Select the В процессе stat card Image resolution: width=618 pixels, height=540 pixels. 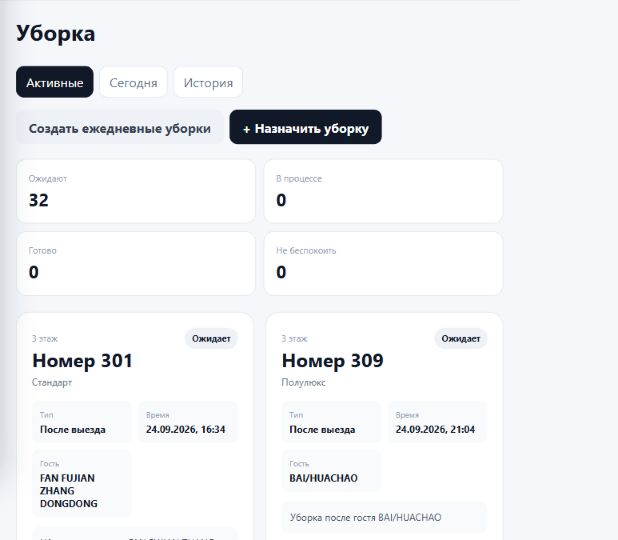point(383,191)
